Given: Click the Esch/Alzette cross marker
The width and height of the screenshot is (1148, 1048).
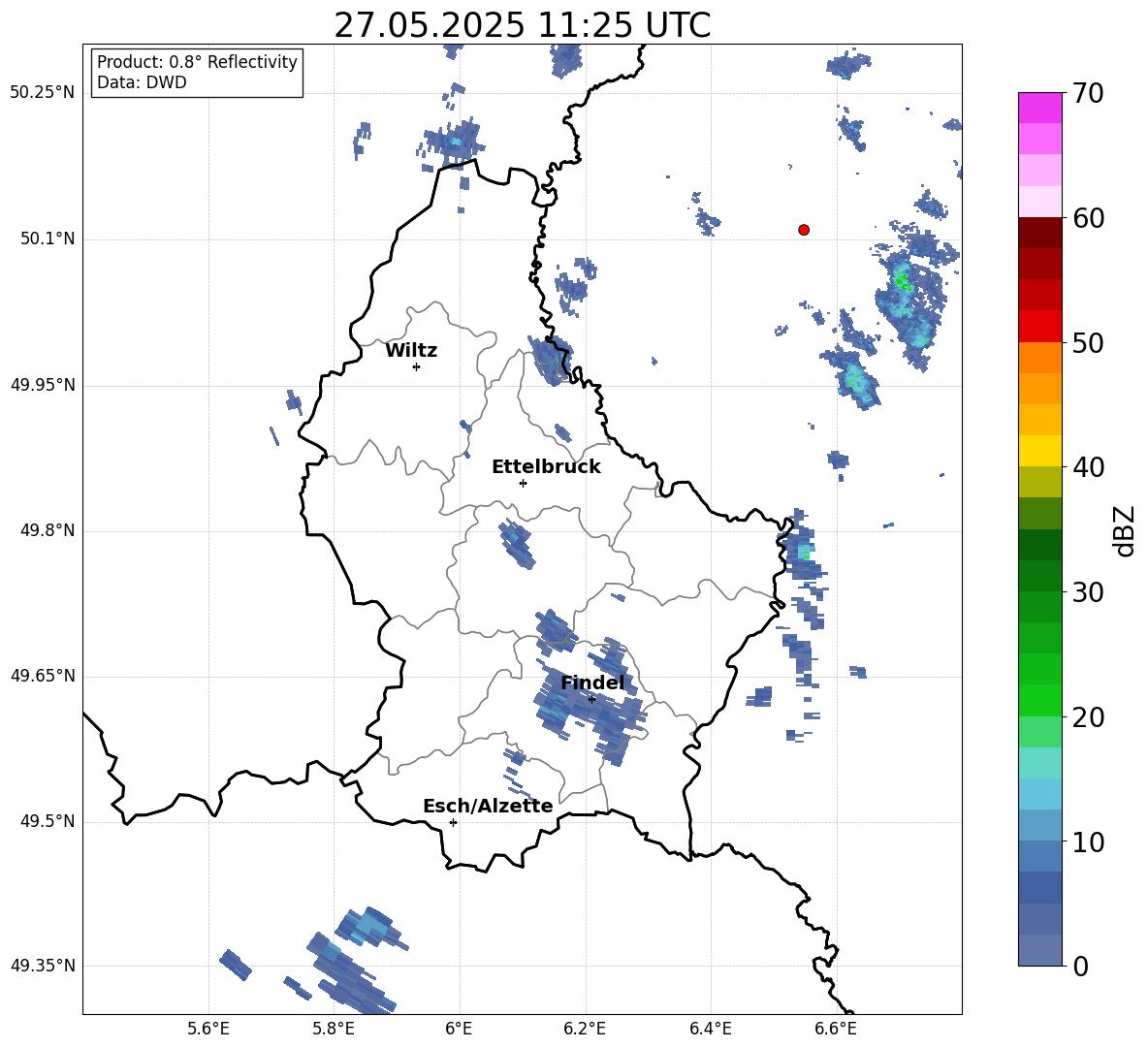Looking at the screenshot, I should 453,822.
